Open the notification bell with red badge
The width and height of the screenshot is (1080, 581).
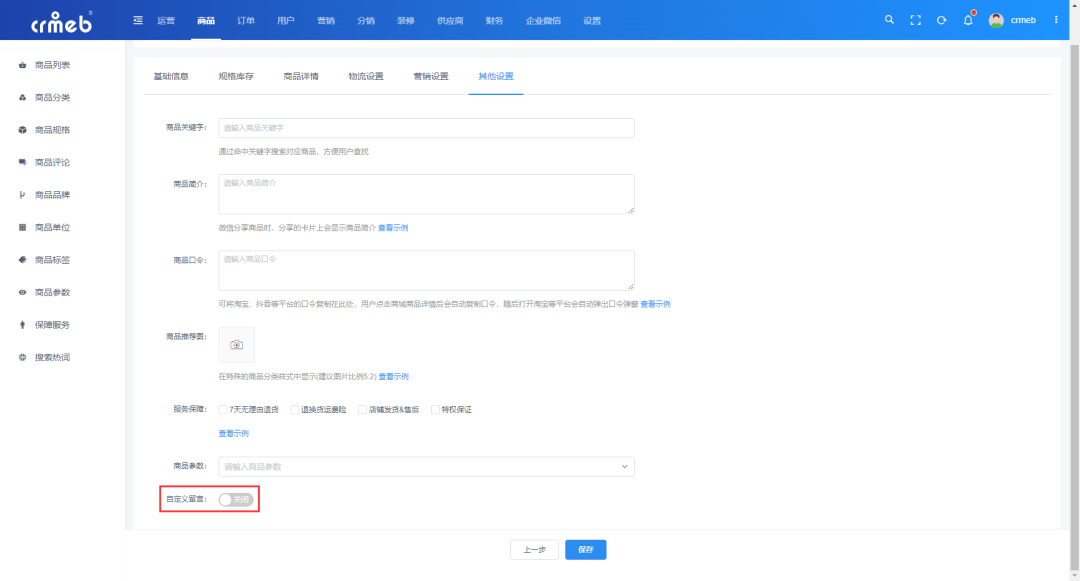(x=967, y=19)
